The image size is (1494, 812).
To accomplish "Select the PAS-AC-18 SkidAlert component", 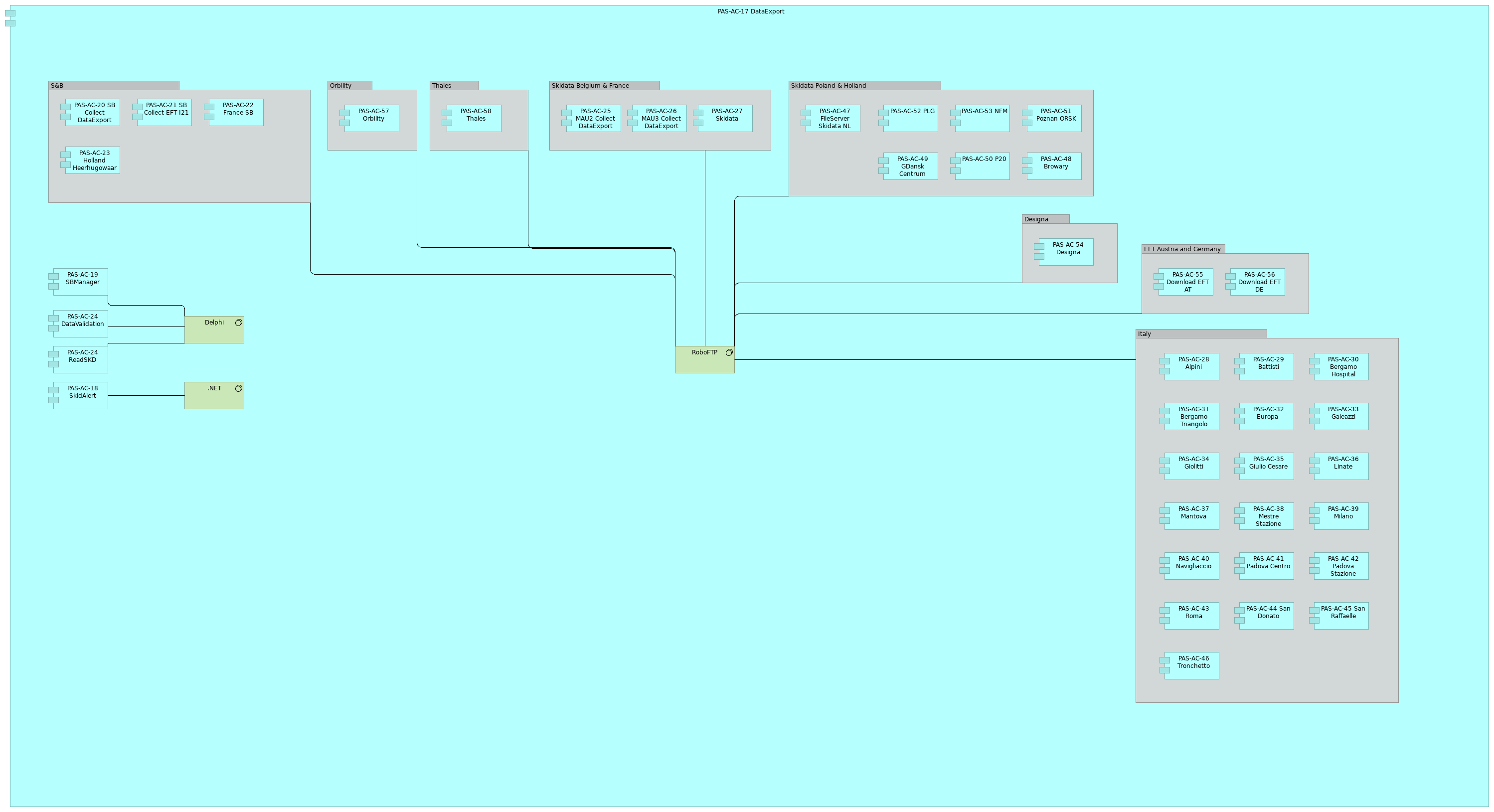I will [x=82, y=391].
